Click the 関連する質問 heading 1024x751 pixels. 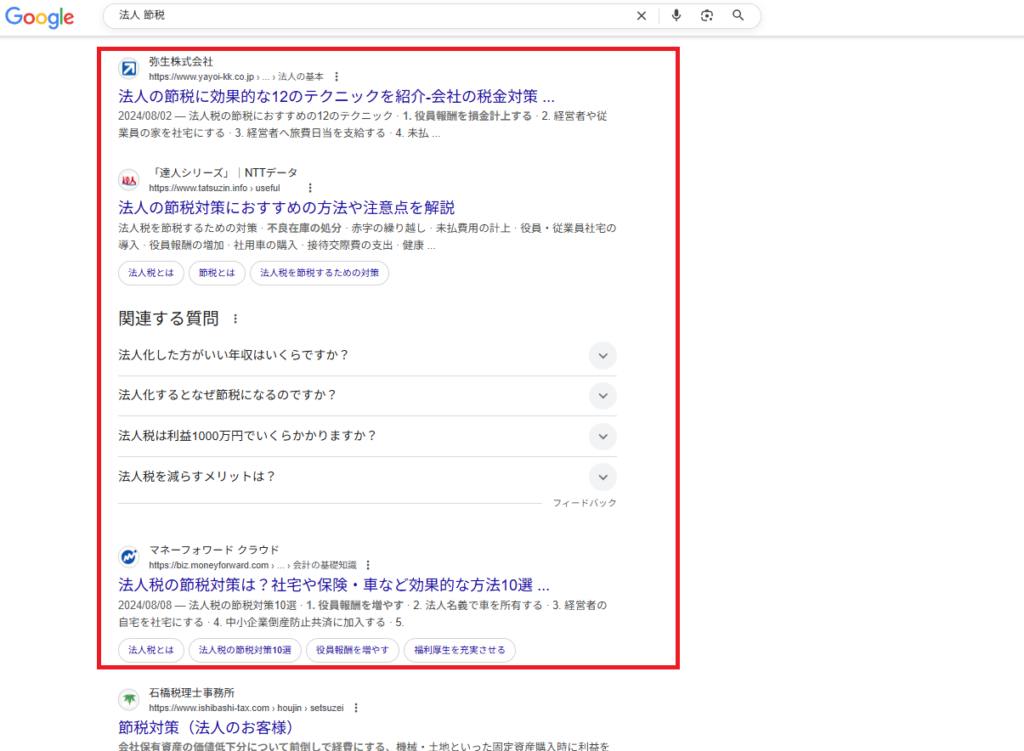[x=168, y=319]
